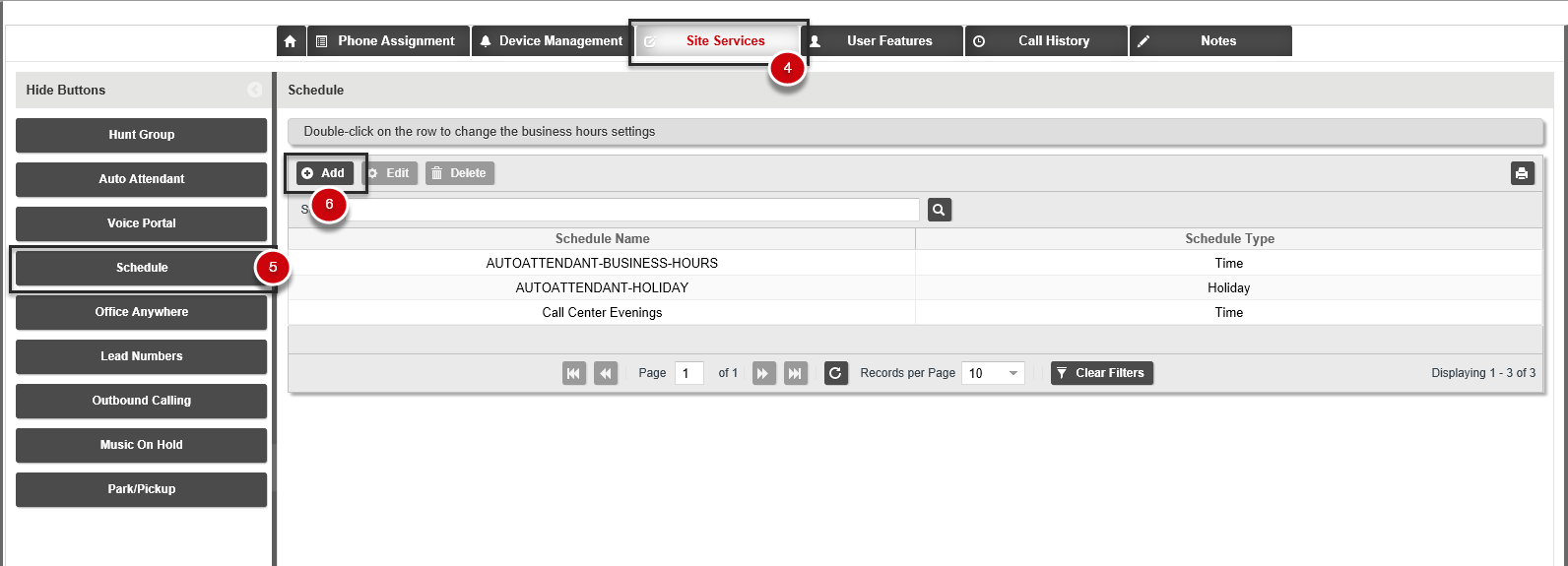Open the Park/Pickup section

pos(142,489)
